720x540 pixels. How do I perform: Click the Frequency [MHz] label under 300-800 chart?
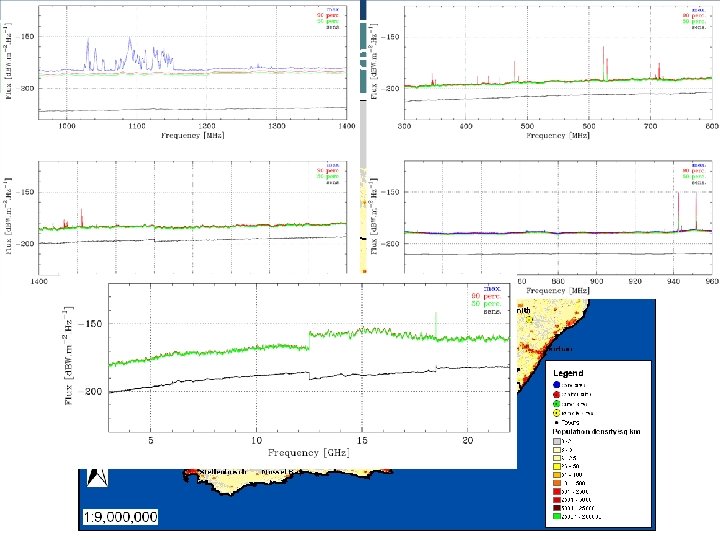tap(558, 135)
